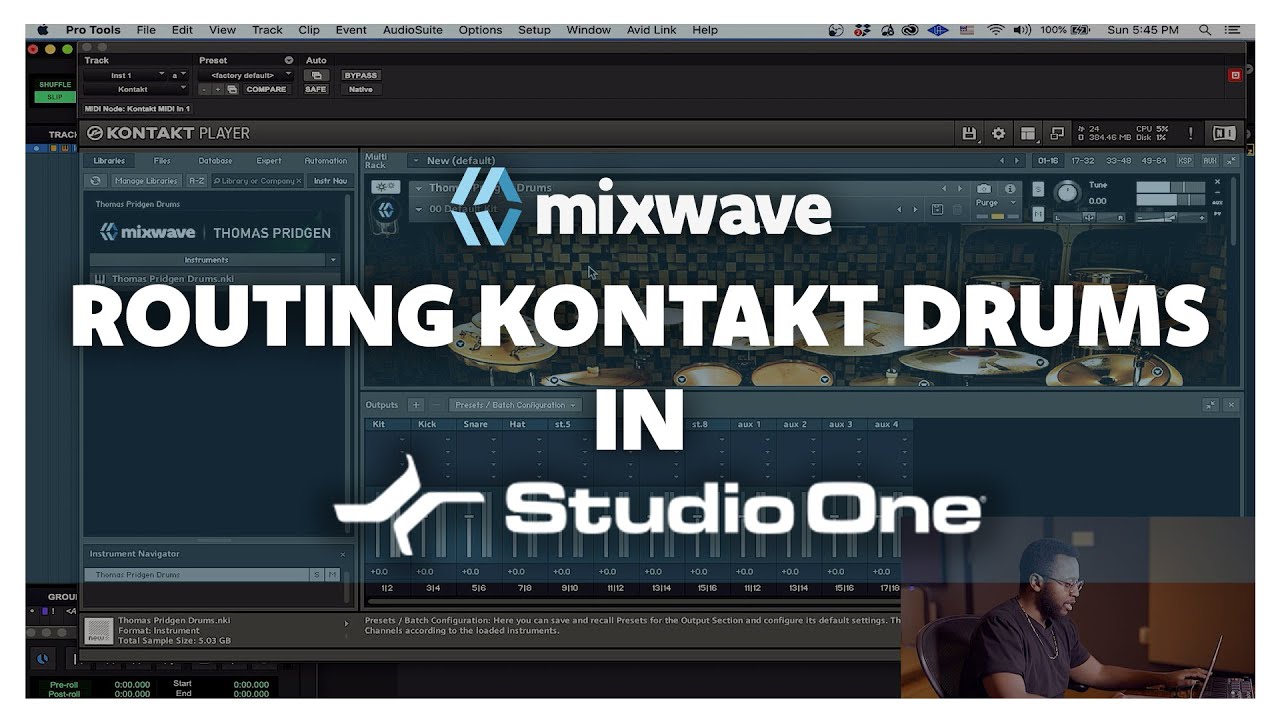Open the Track menu in menu bar

[267, 30]
